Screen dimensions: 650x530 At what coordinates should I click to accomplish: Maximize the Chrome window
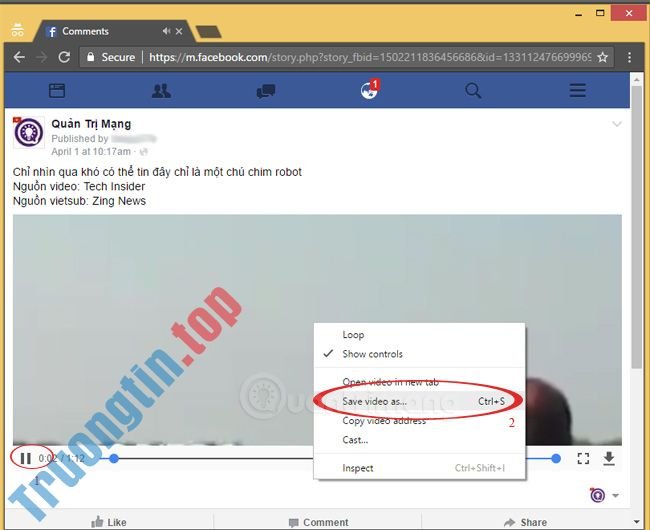(x=600, y=13)
